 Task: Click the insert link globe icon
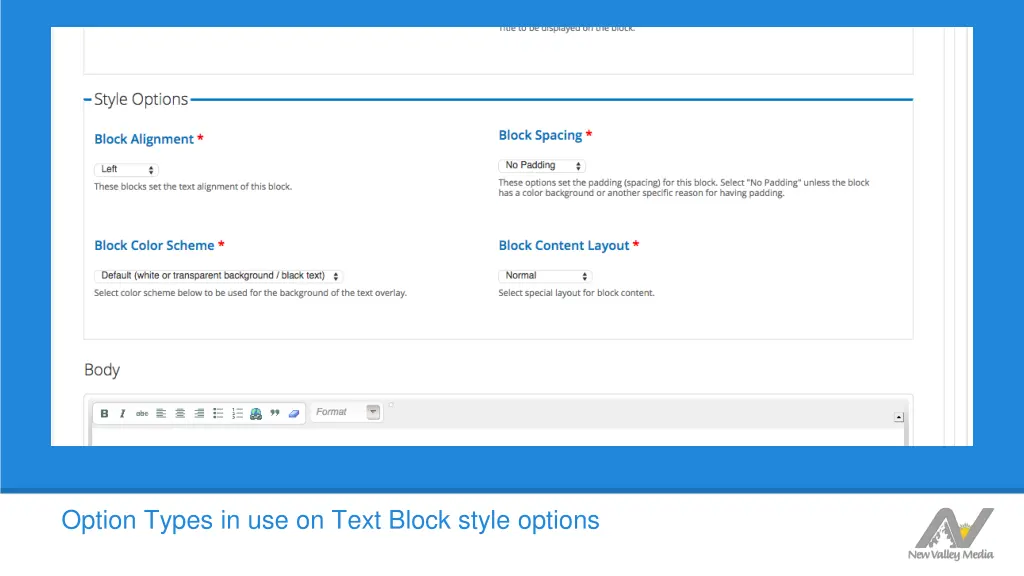tap(256, 413)
